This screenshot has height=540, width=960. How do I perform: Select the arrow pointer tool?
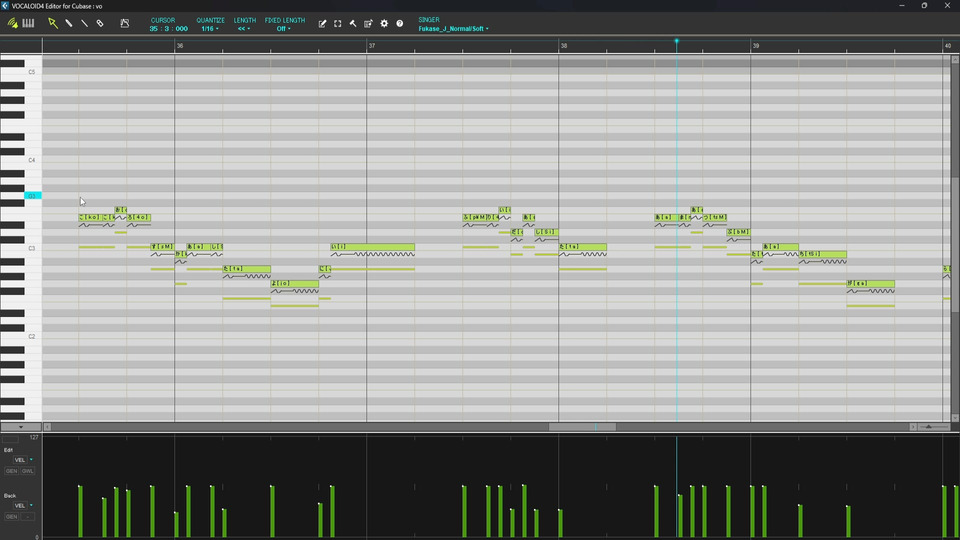53,23
